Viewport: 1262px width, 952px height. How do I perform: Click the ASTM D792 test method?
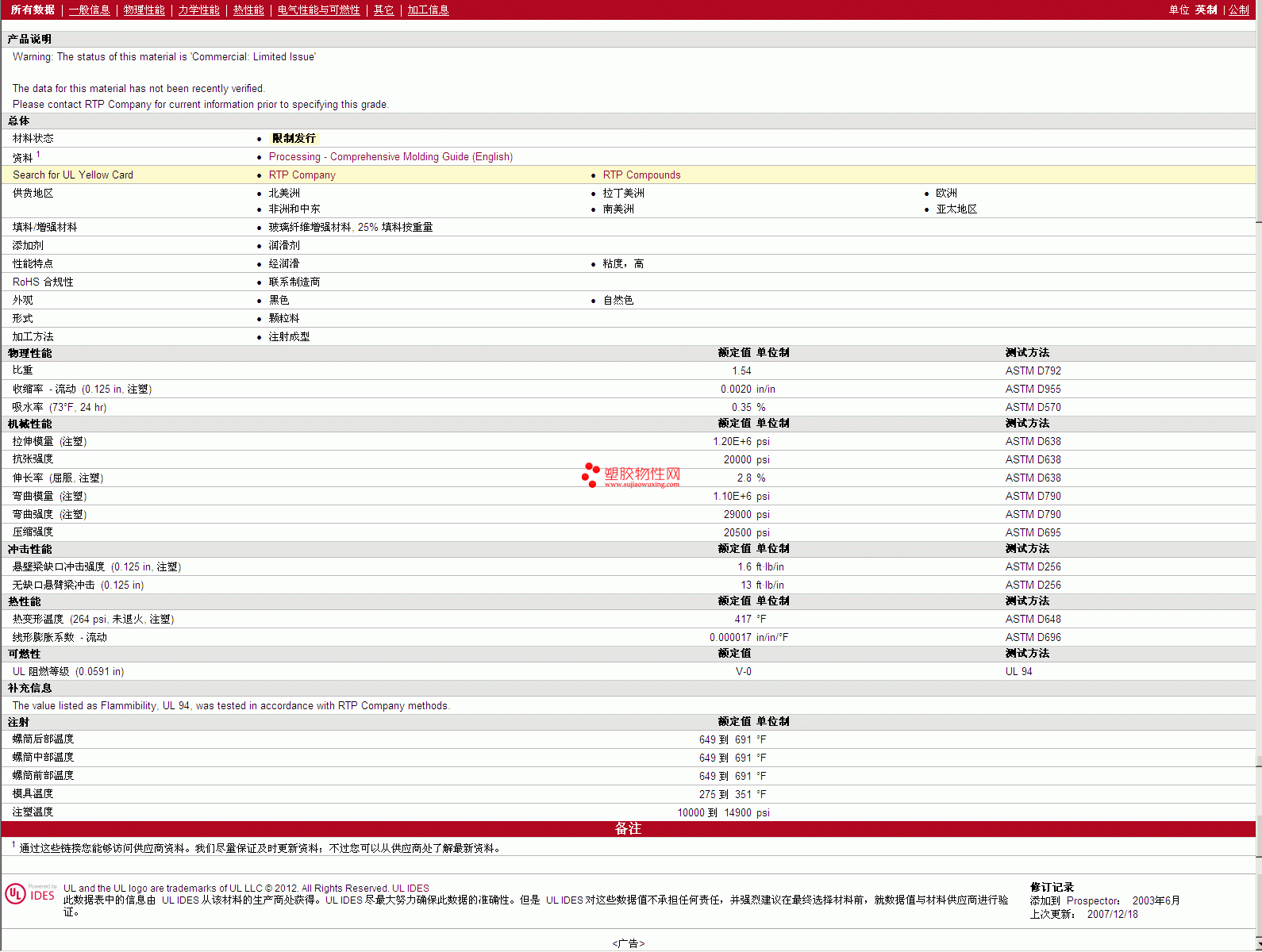click(1033, 371)
